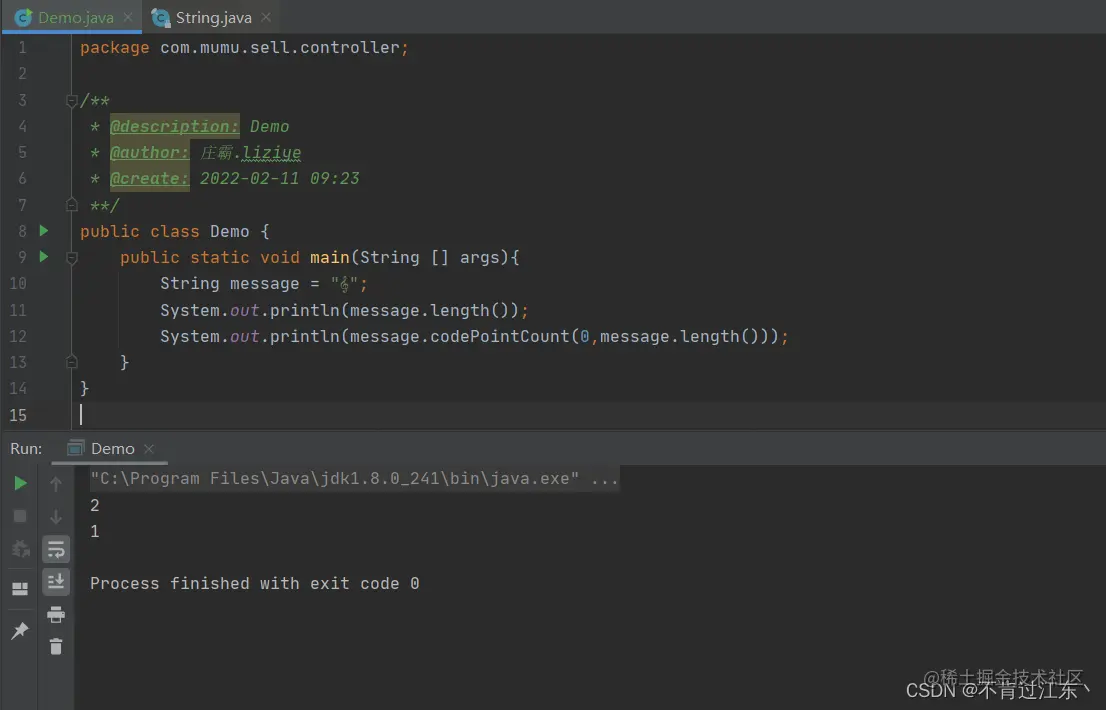The width and height of the screenshot is (1106, 710).
Task: Click console output line showing 2
Action: (95, 505)
